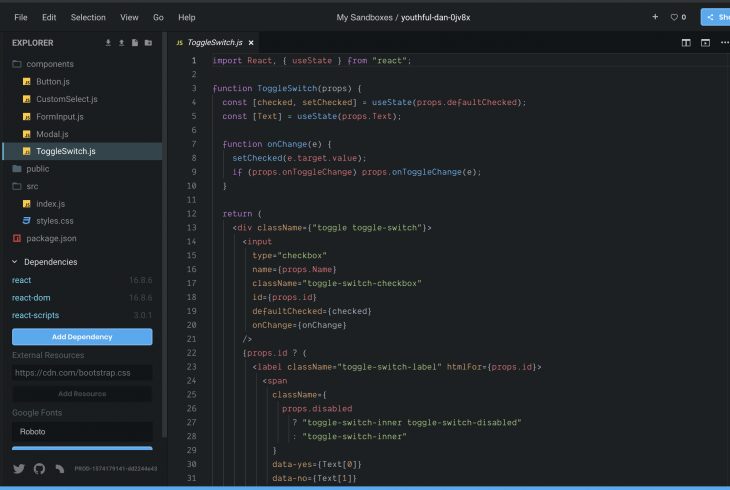The height and width of the screenshot is (490, 730).
Task: Open FormInput.js in the explorer
Action: [x=60, y=117]
